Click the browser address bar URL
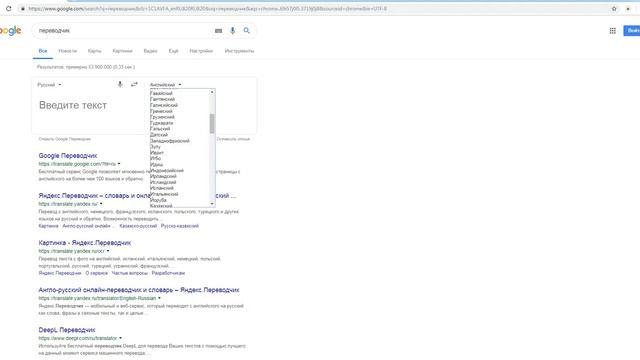The image size is (640, 360). (207, 9)
